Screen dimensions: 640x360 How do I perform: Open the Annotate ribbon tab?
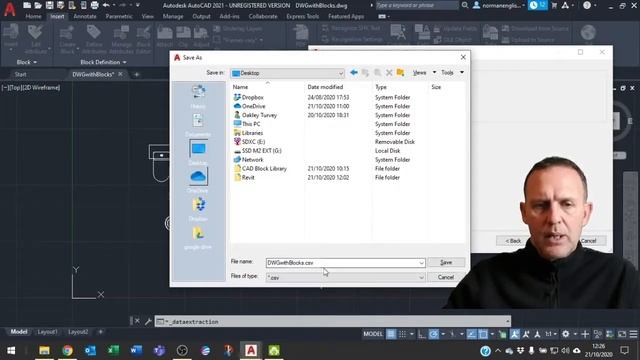(85, 16)
